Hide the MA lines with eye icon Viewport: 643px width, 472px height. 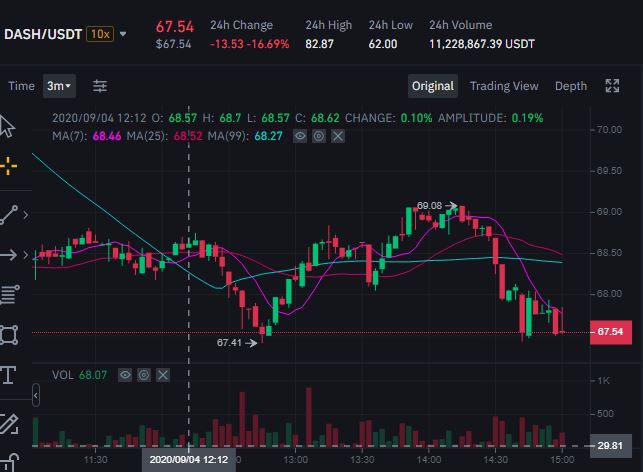pos(300,136)
